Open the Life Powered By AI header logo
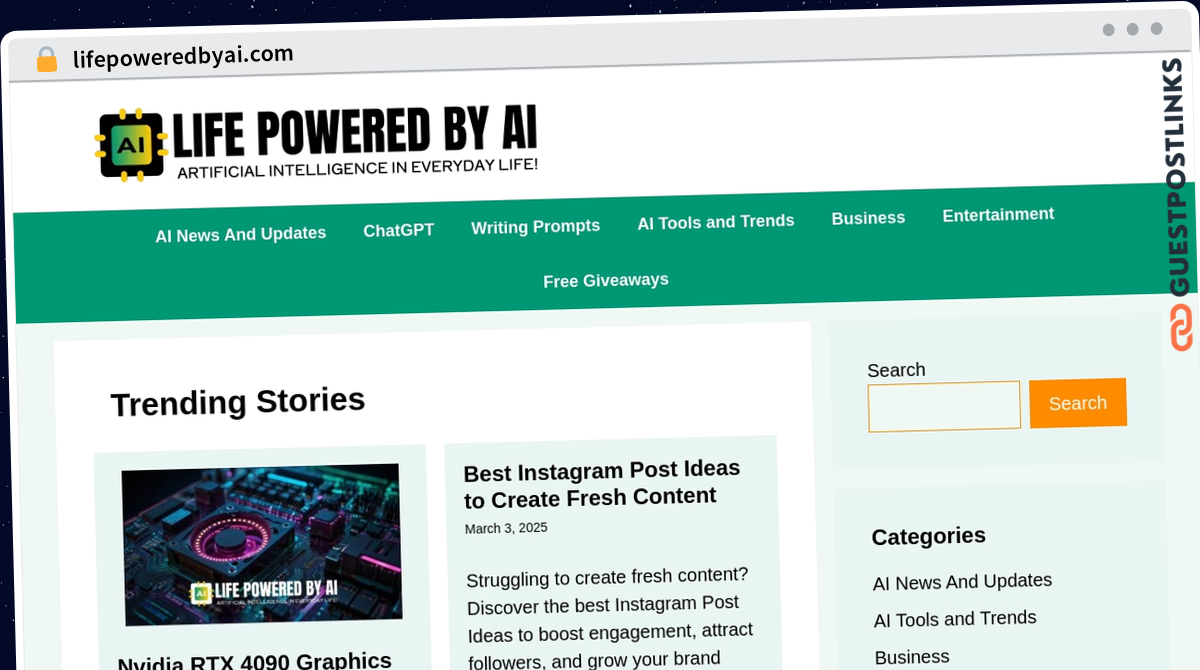 coord(316,143)
